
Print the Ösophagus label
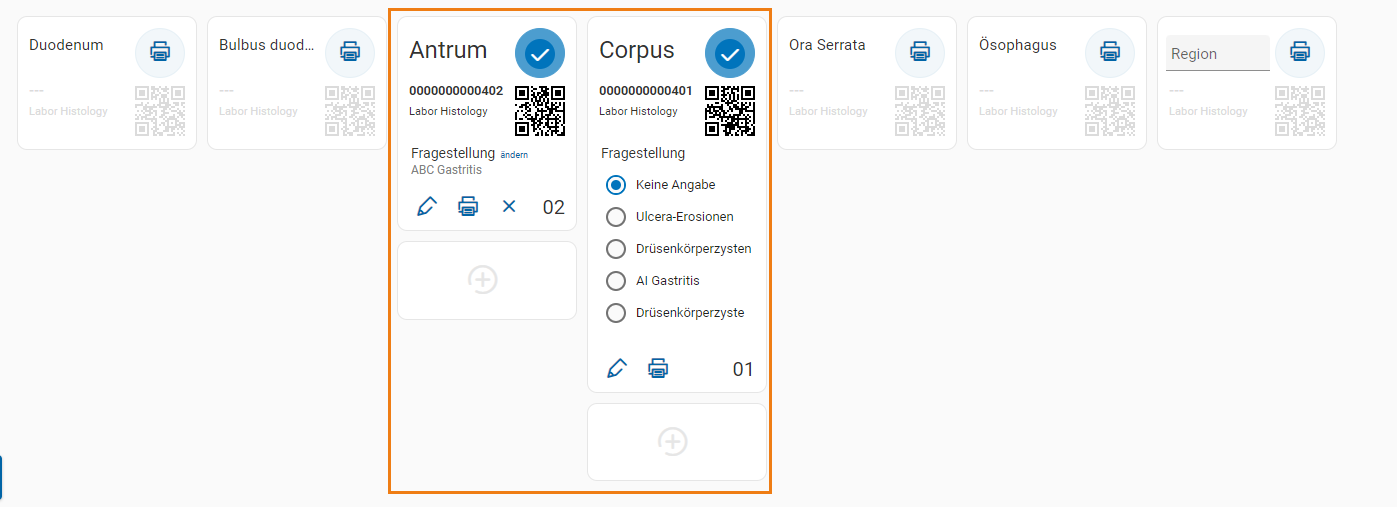[x=1110, y=52]
